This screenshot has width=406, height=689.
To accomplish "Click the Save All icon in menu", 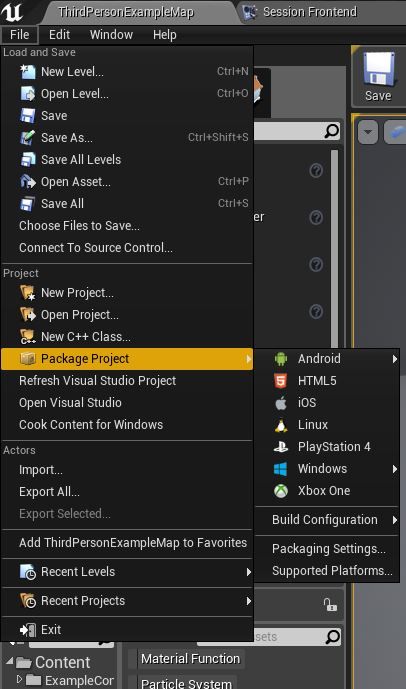I will pos(28,203).
